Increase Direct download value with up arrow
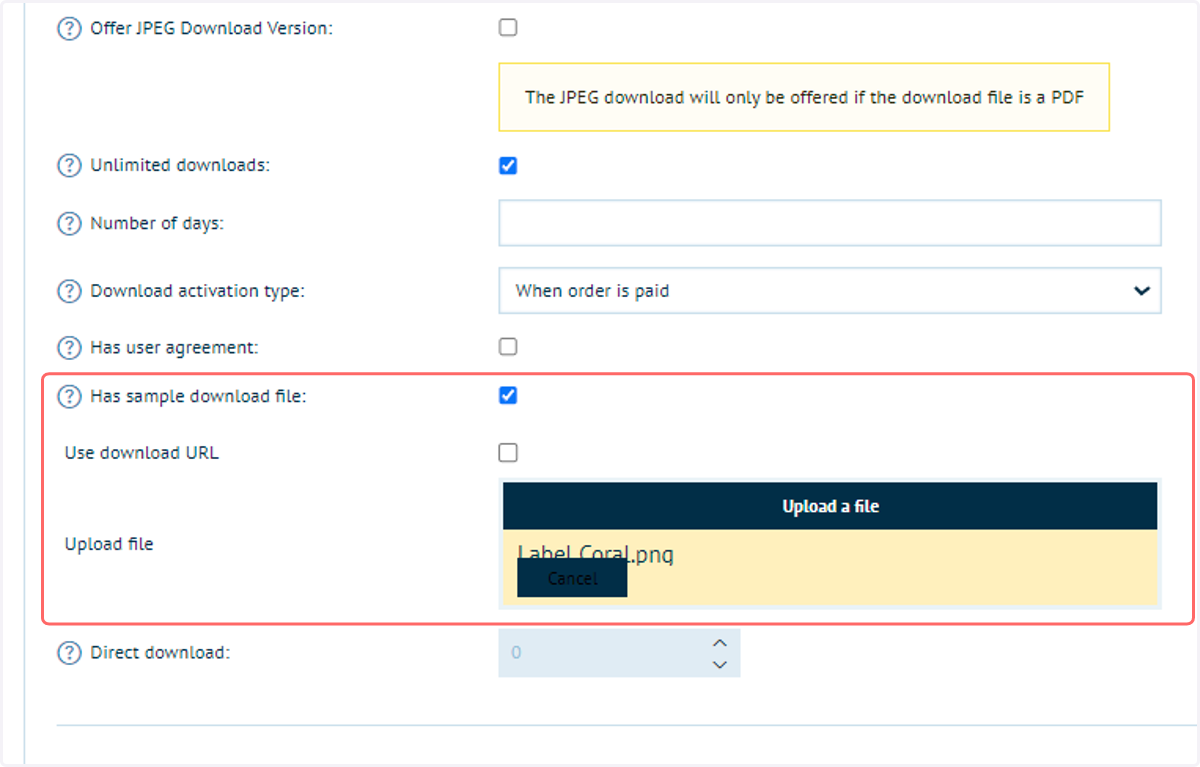 pyautogui.click(x=719, y=643)
